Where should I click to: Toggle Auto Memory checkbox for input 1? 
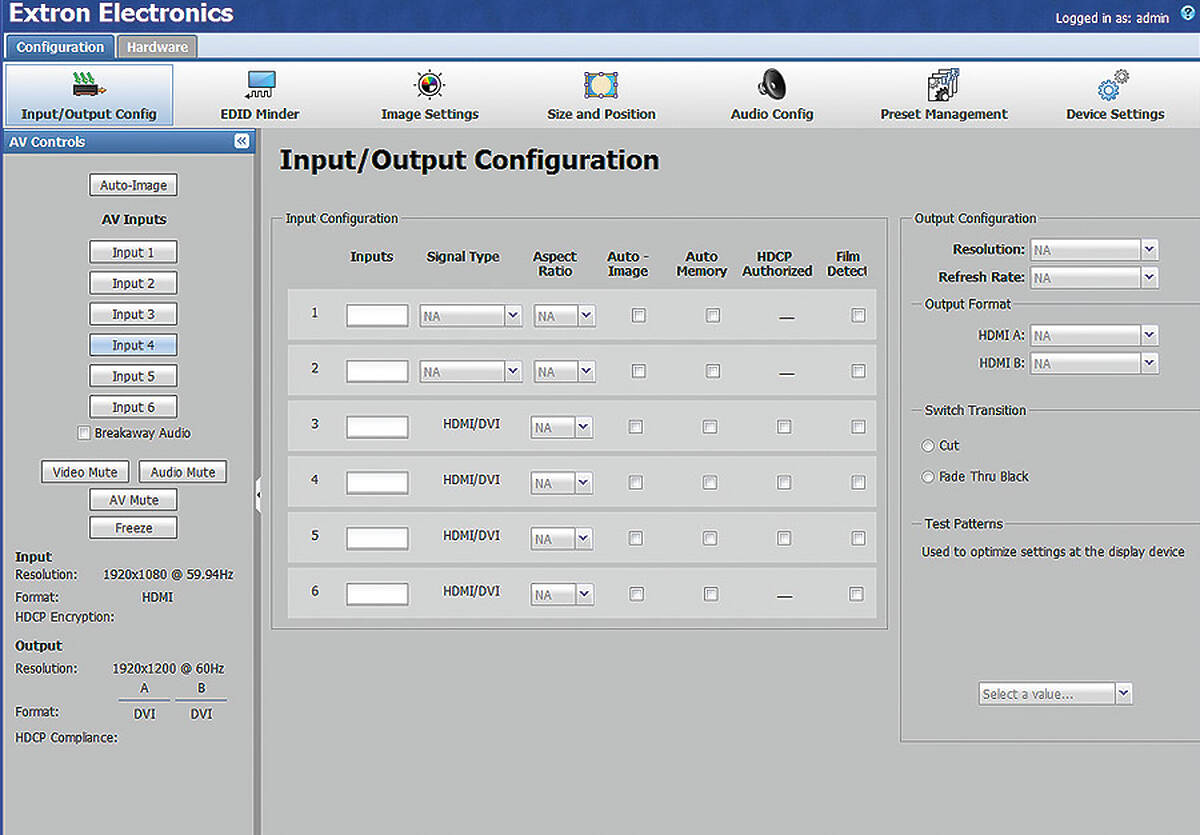coord(712,315)
